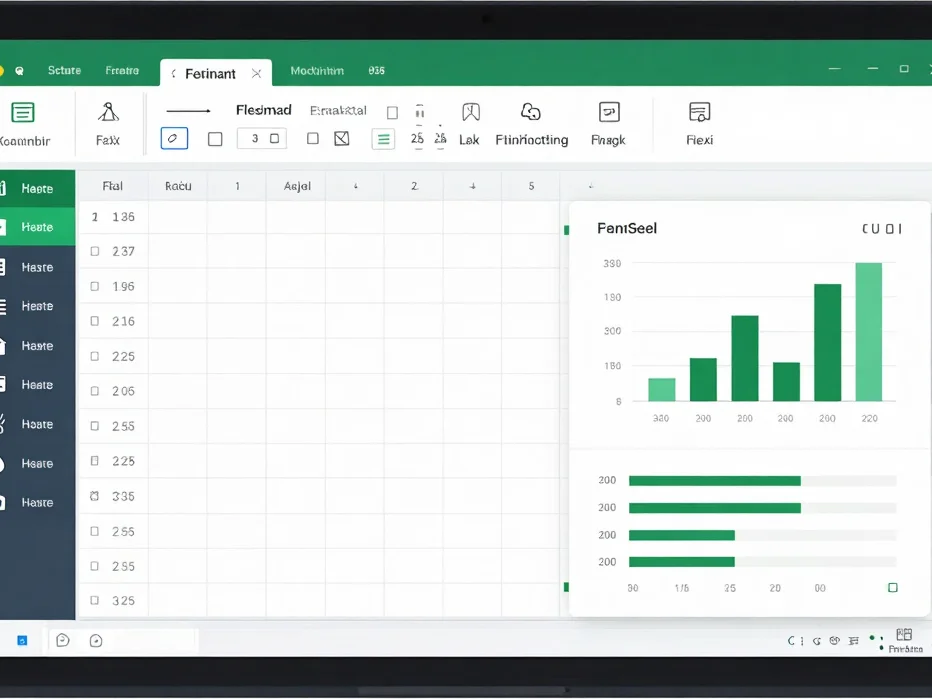Select the Asjal column header

297,186
